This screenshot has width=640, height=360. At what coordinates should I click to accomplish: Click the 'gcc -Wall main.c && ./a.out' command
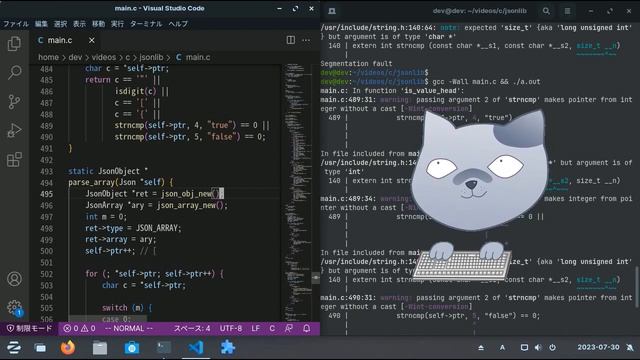coord(486,82)
